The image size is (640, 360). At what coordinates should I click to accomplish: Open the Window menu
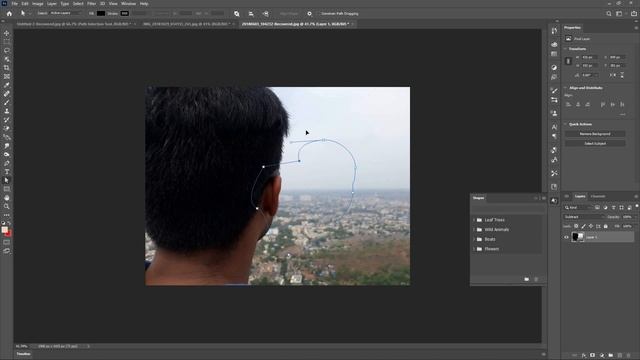pyautogui.click(x=129, y=4)
